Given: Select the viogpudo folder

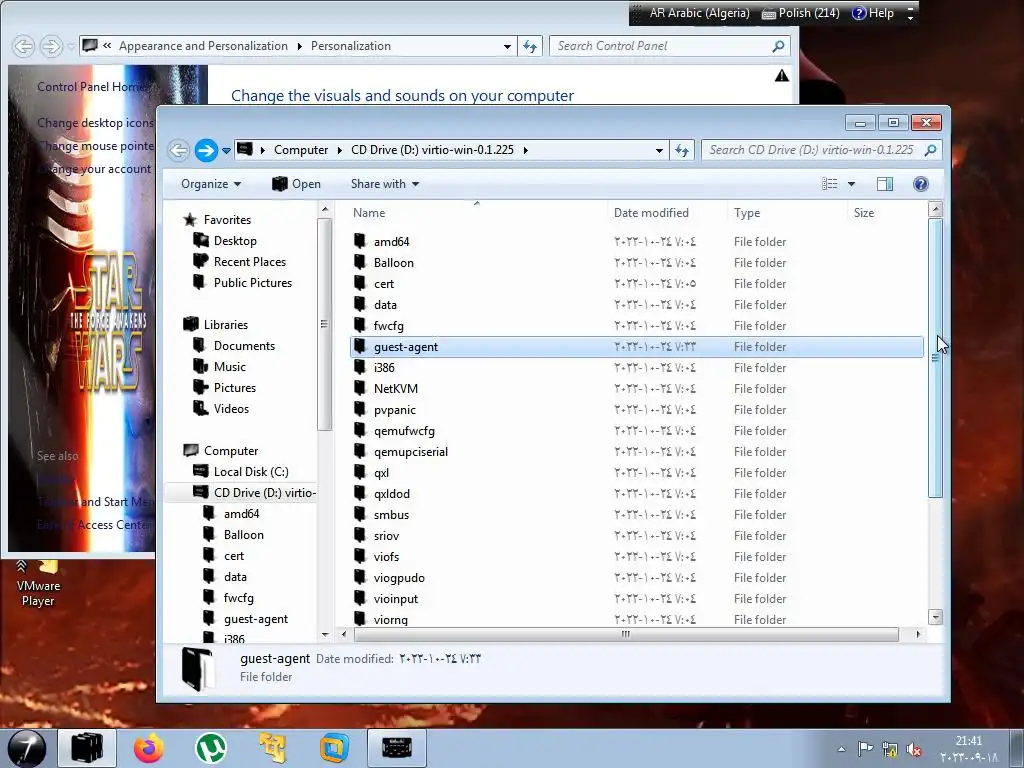Looking at the screenshot, I should (x=637, y=577).
